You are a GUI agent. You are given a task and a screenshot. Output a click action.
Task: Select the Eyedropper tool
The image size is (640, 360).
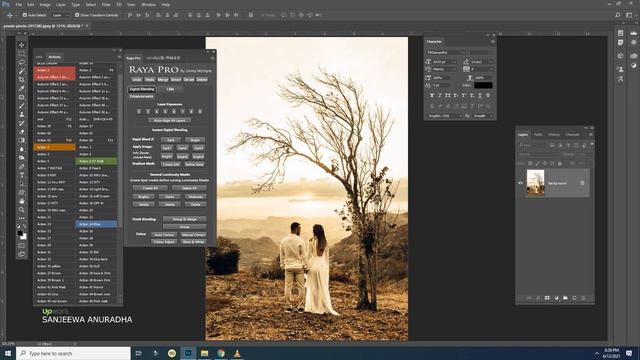22,88
